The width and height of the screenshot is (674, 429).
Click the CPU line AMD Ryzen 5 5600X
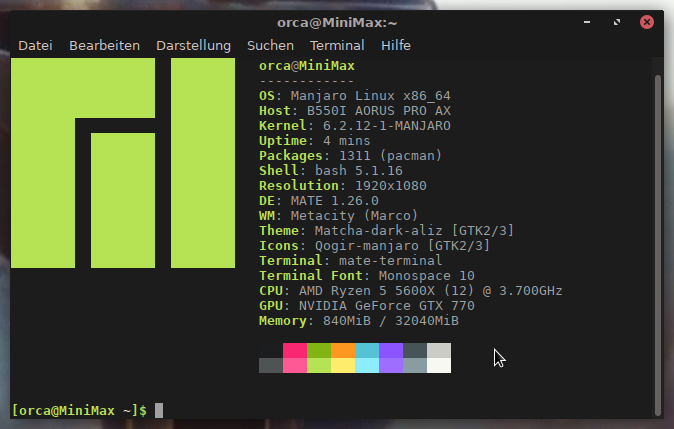(411, 291)
